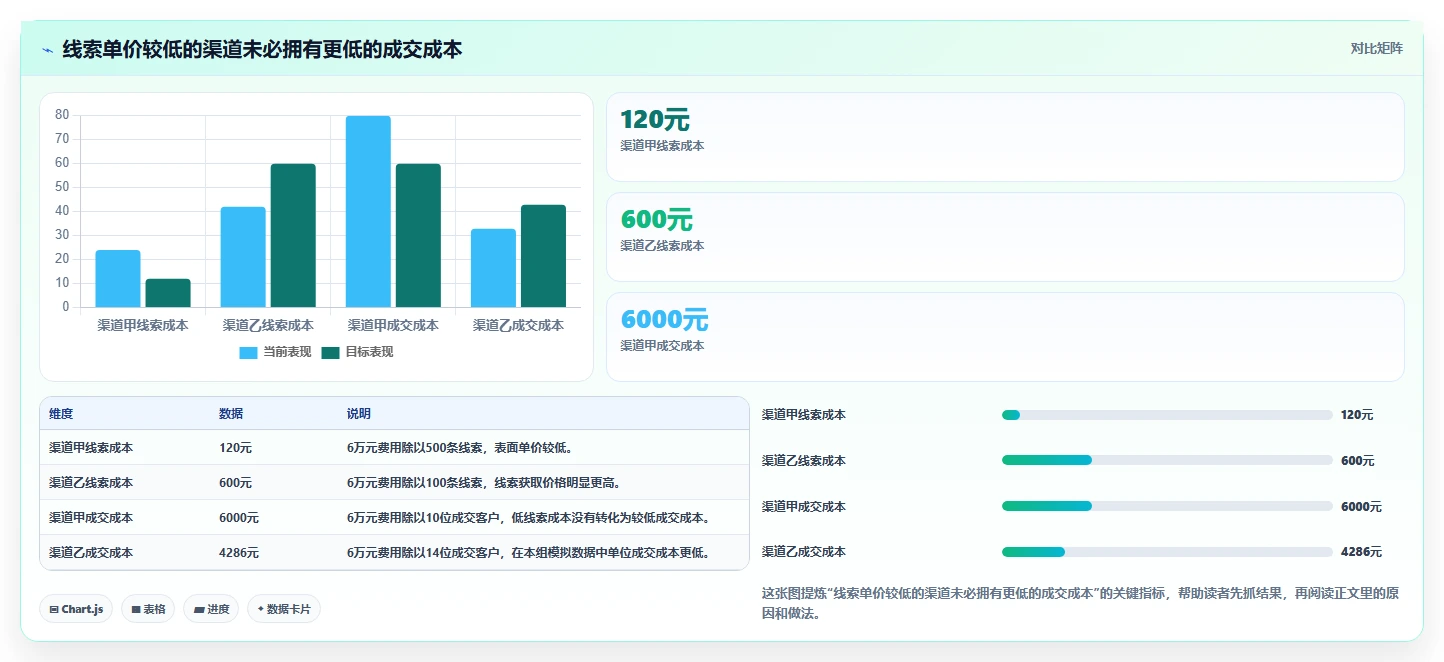
Task: Click x-axis label 渠道甲成交成本 under chart
Action: point(393,325)
